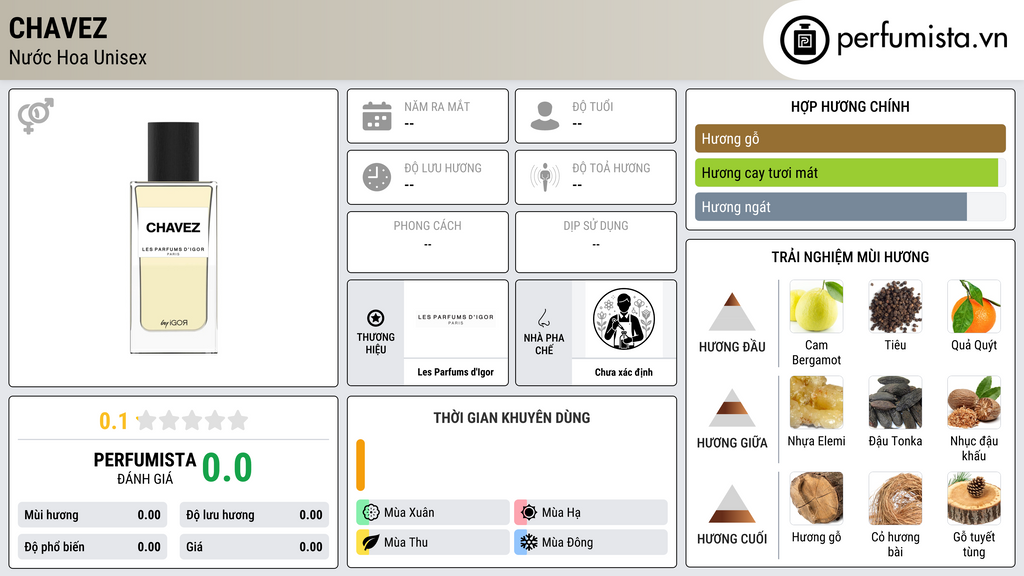Image resolution: width=1024 pixels, height=576 pixels.
Task: Select the Mùa Hạ season button
Action: pyautogui.click(x=591, y=513)
